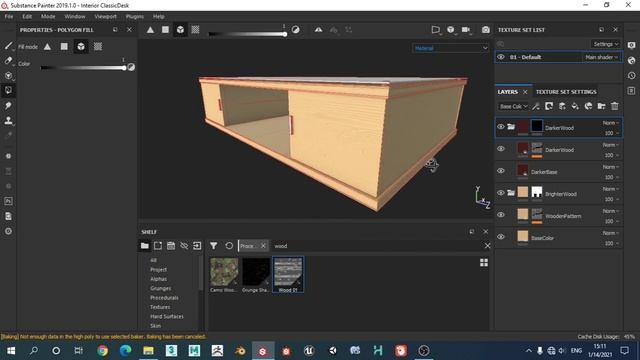Toggle visibility of 01 - Default texture set
This screenshot has width=640, height=360.
pyautogui.click(x=501, y=57)
